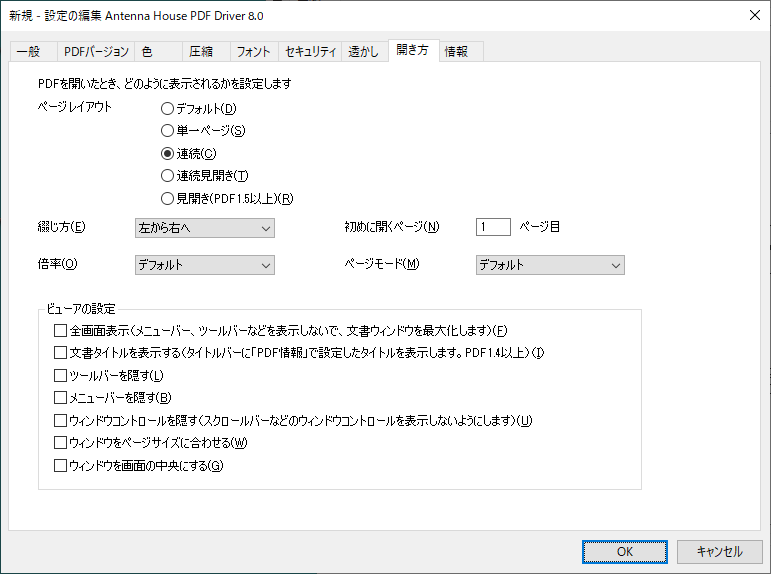Open the フォント tab
Viewport: 771px width, 574px height.
(x=254, y=52)
